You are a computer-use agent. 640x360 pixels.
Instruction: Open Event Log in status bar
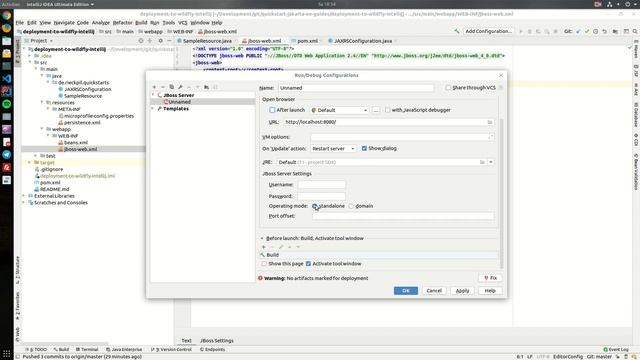pyautogui.click(x=616, y=349)
